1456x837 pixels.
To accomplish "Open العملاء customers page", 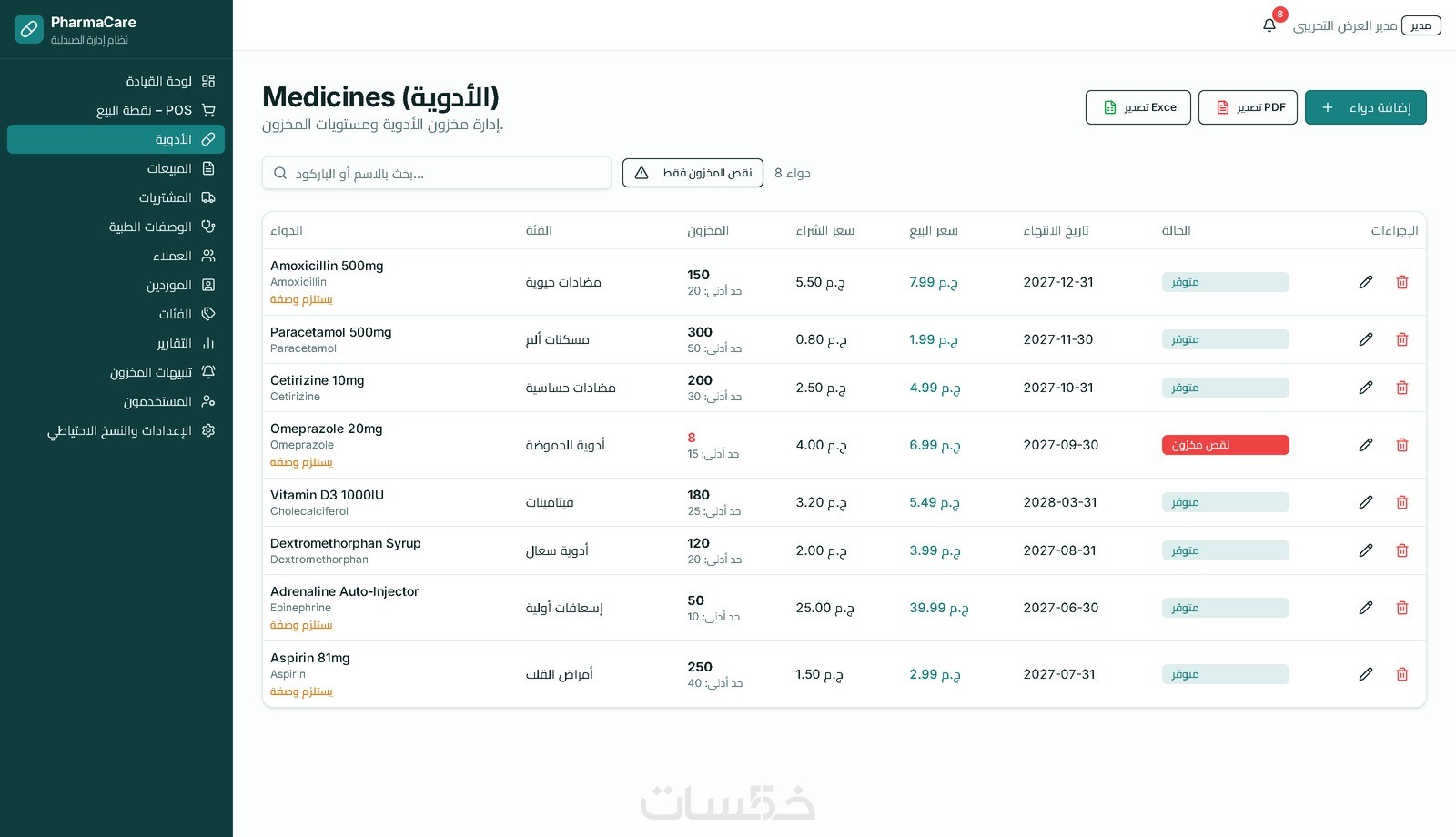I will [116, 256].
